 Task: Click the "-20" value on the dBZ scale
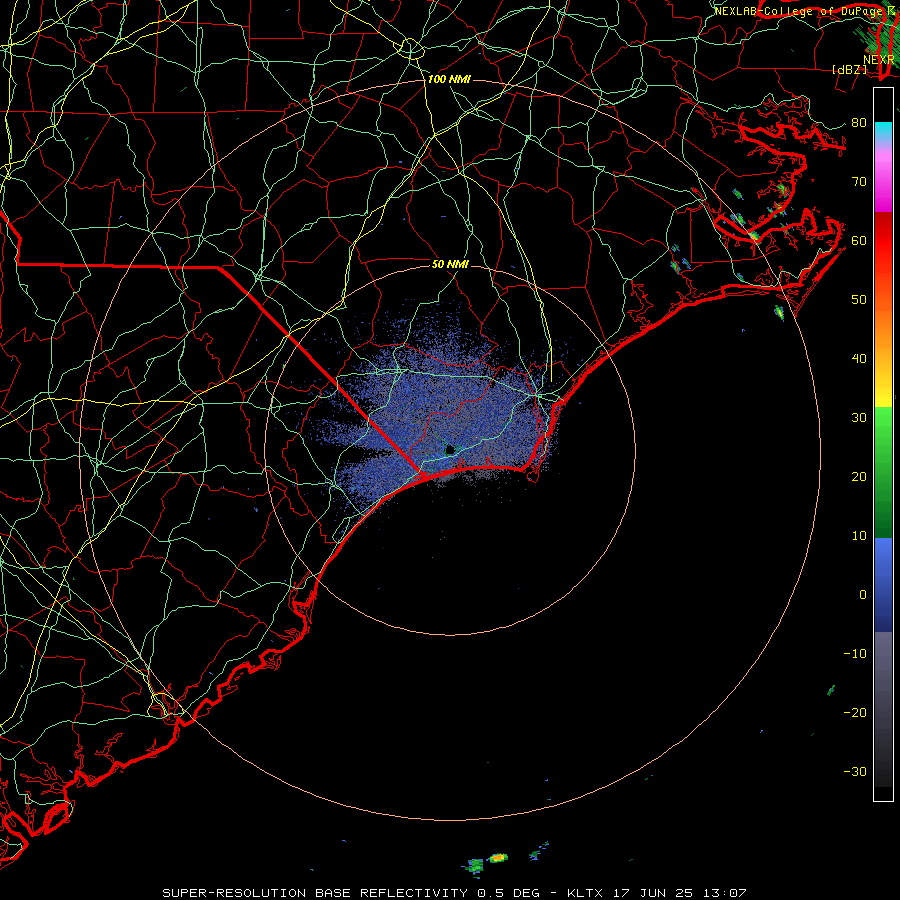click(x=855, y=712)
